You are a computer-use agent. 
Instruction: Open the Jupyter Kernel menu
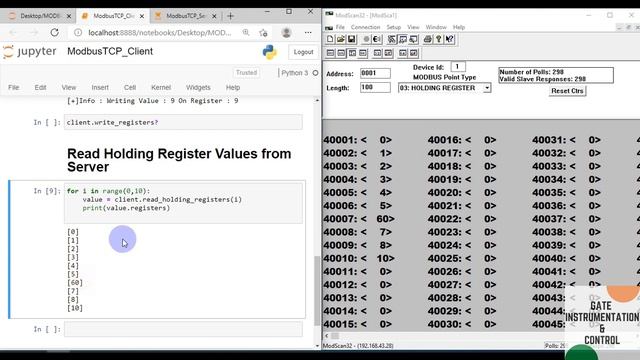161,87
